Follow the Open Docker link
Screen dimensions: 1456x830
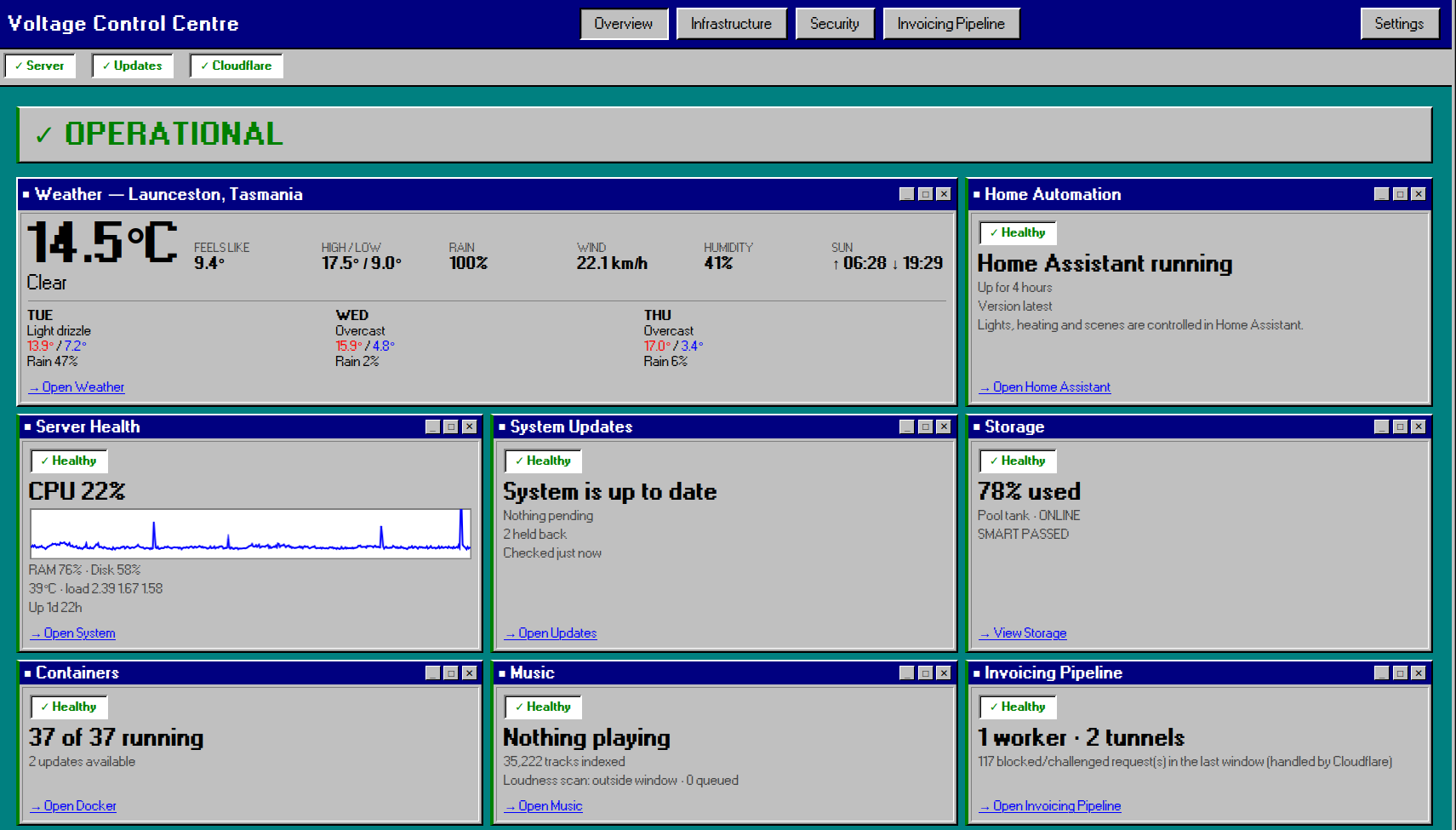(73, 806)
